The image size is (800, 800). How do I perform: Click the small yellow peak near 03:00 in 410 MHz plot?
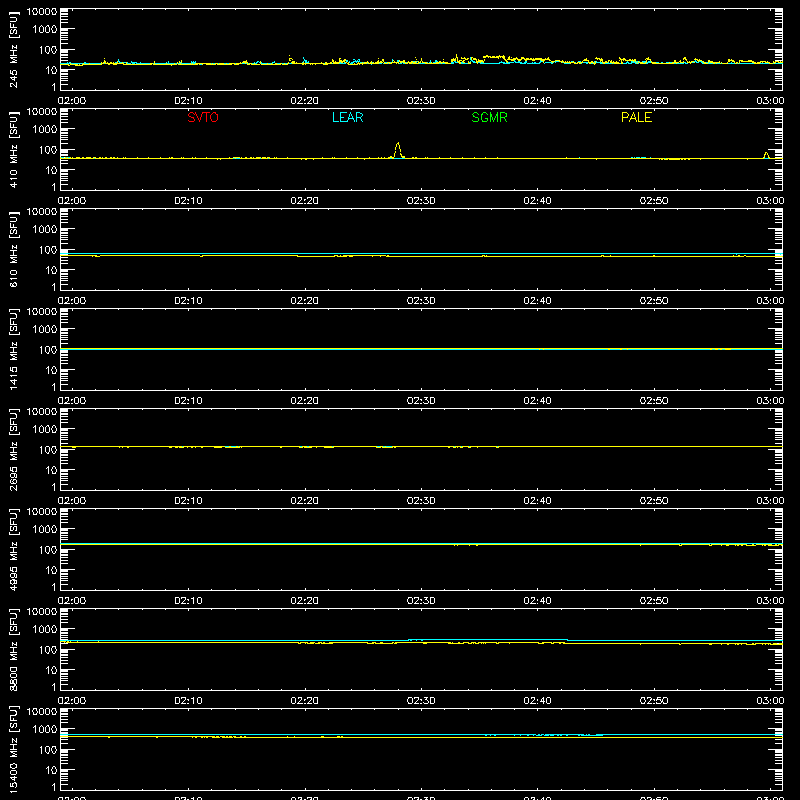point(766,155)
